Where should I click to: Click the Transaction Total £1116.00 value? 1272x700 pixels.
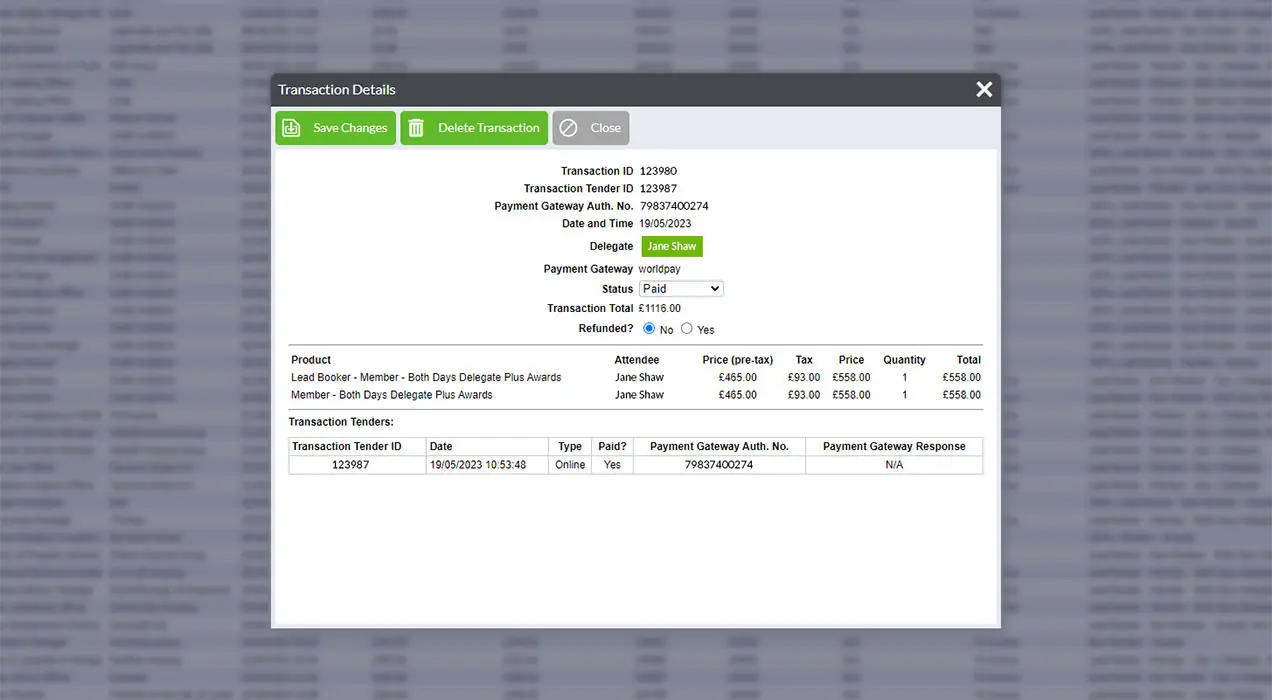point(660,309)
